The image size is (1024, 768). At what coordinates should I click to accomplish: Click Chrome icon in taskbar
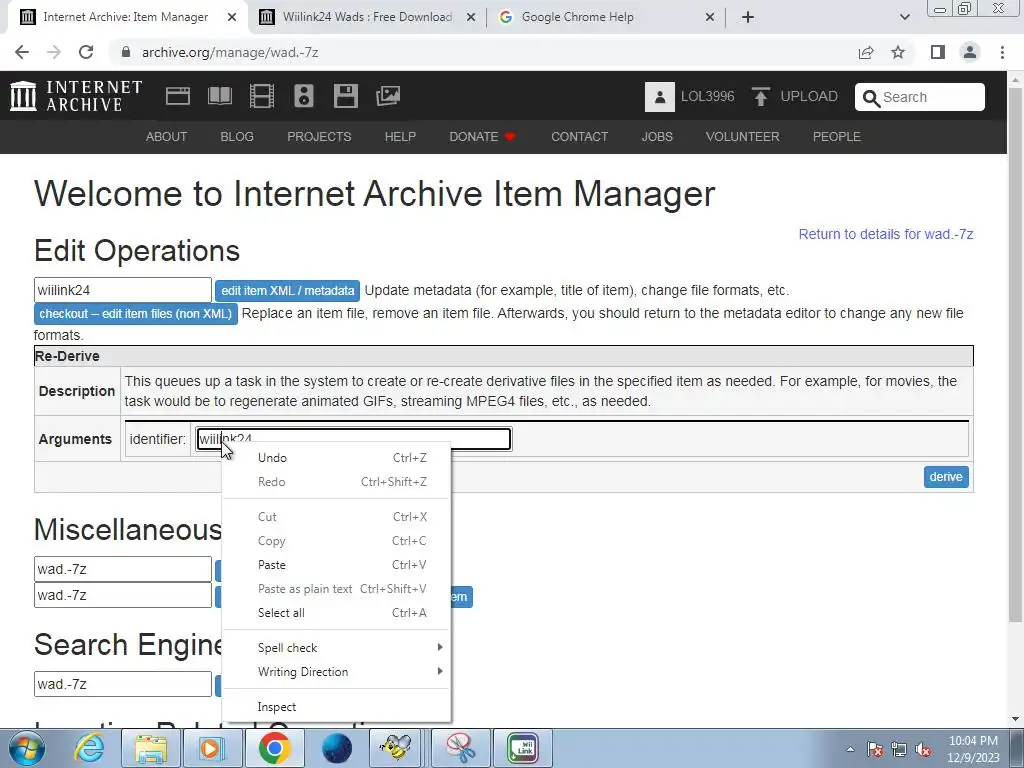(x=274, y=748)
